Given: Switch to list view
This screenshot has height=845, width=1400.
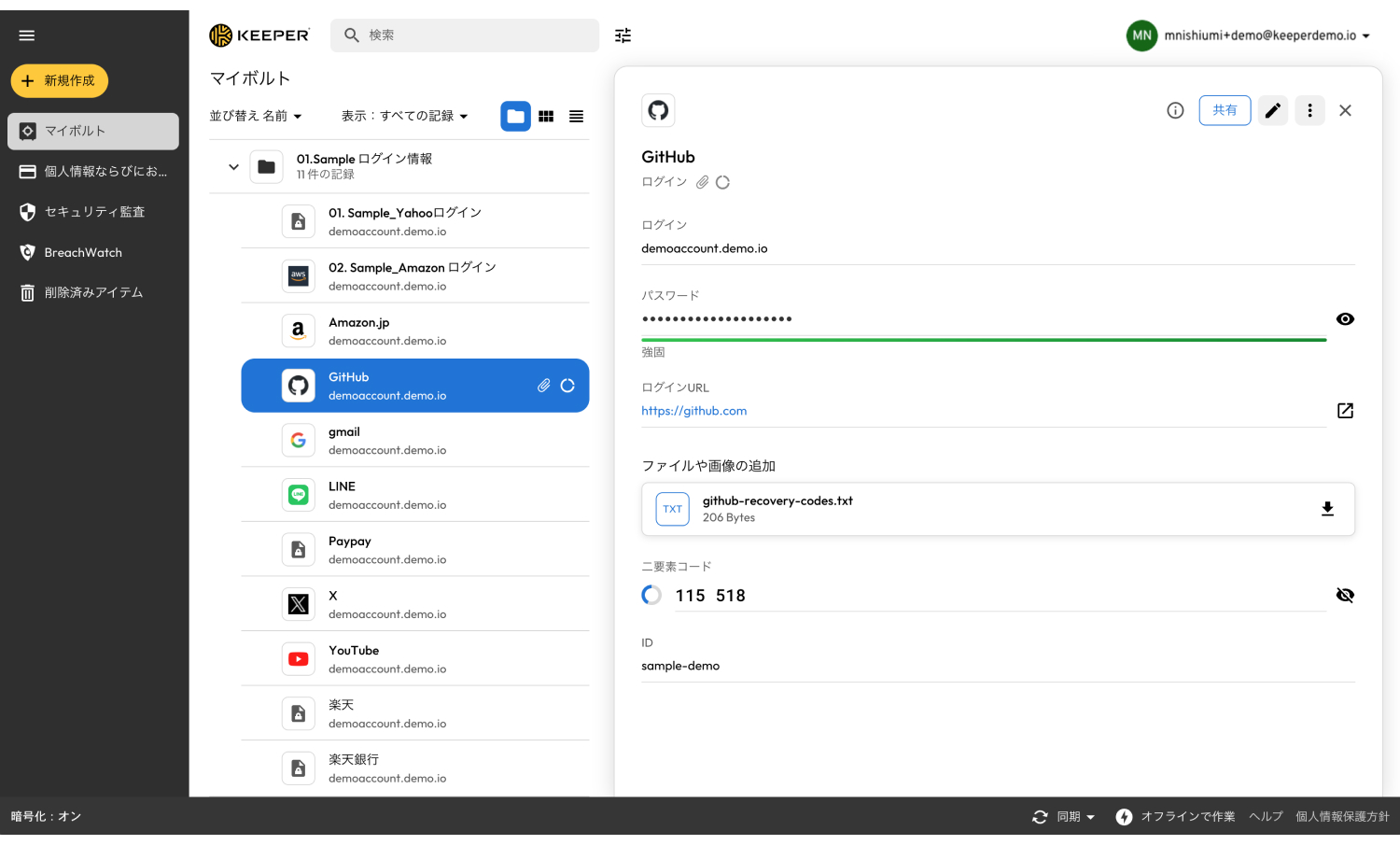Looking at the screenshot, I should click(x=576, y=116).
